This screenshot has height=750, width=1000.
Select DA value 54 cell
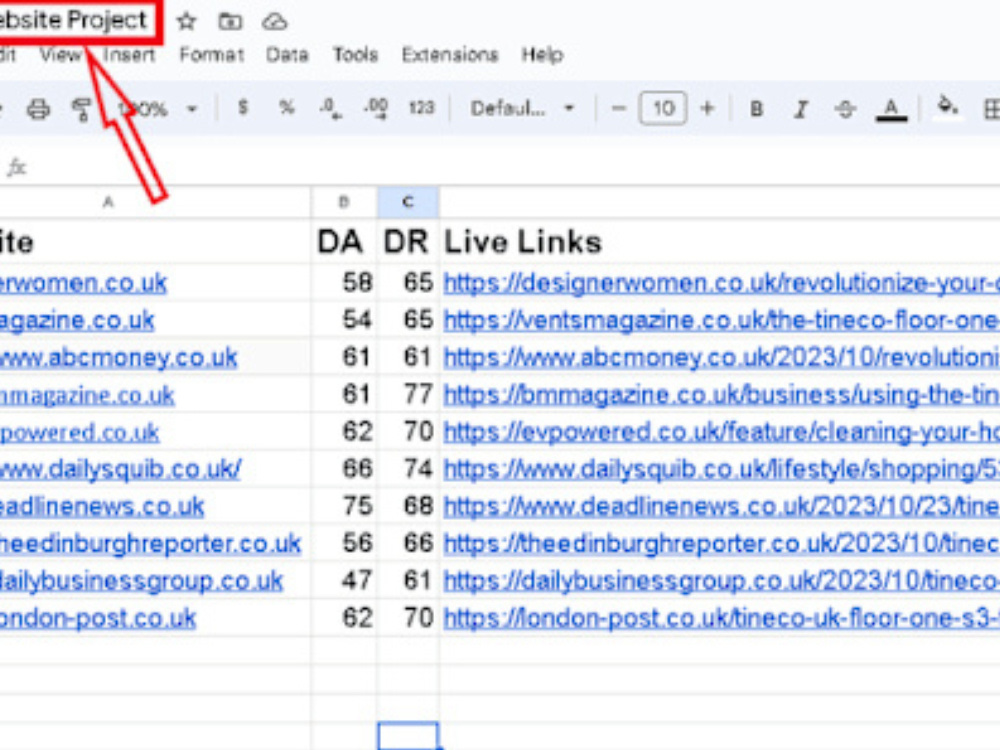[344, 320]
